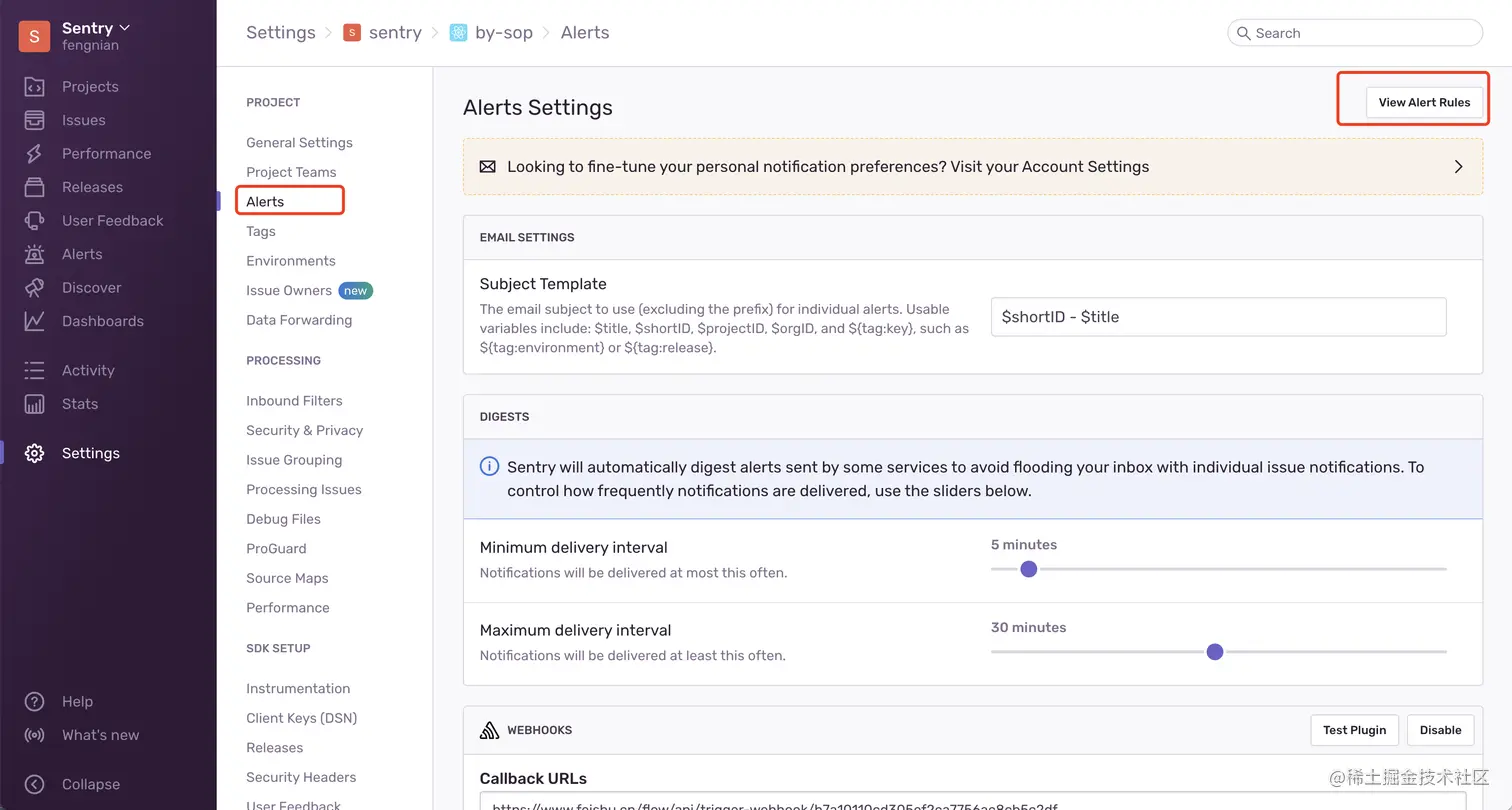Click the Alerts siren icon in sidebar

34,254
